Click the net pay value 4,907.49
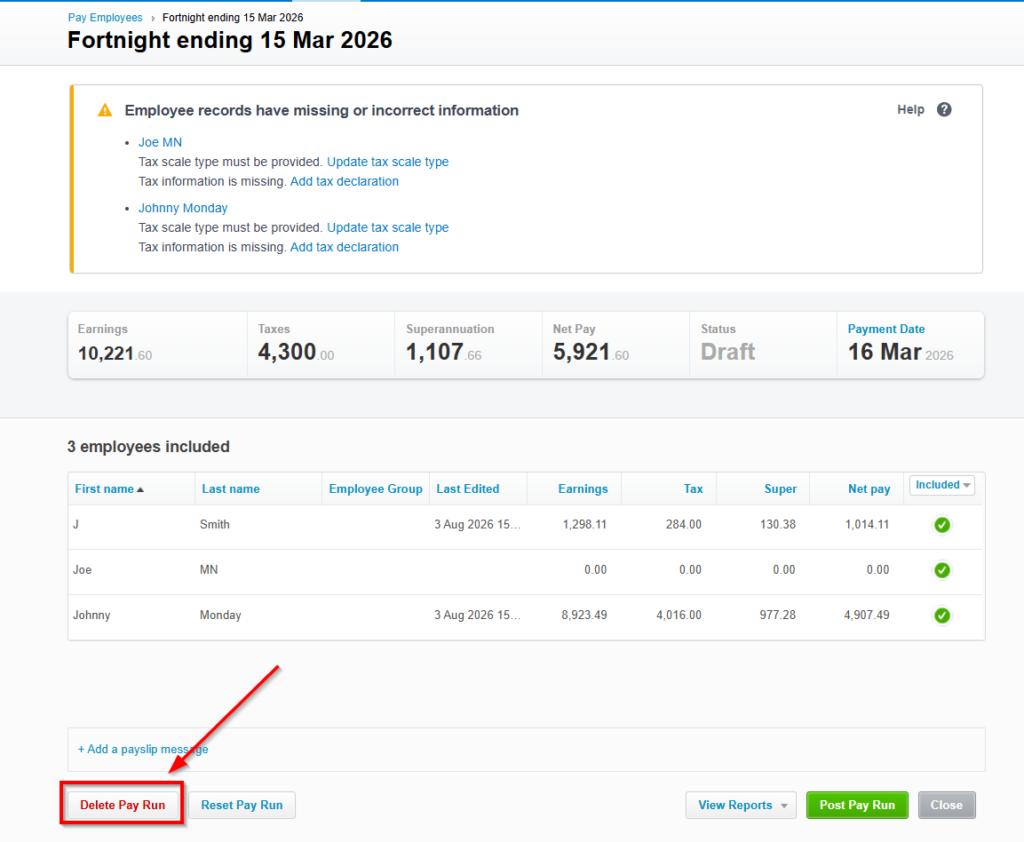 (x=867, y=615)
